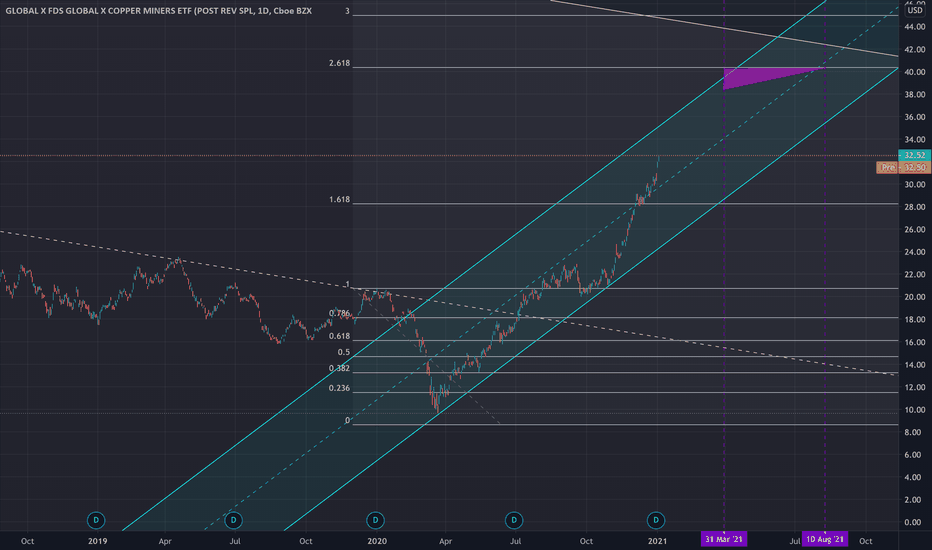This screenshot has width=932, height=550.
Task: Click the Fibonacci level label 1.618
Action: pyautogui.click(x=339, y=199)
